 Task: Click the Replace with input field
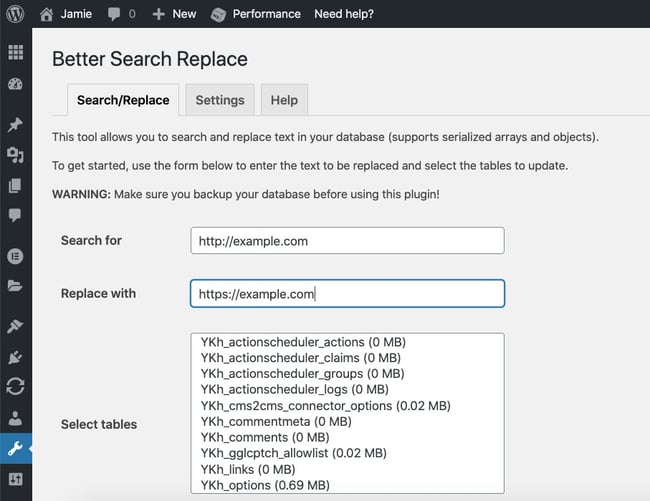click(x=347, y=293)
